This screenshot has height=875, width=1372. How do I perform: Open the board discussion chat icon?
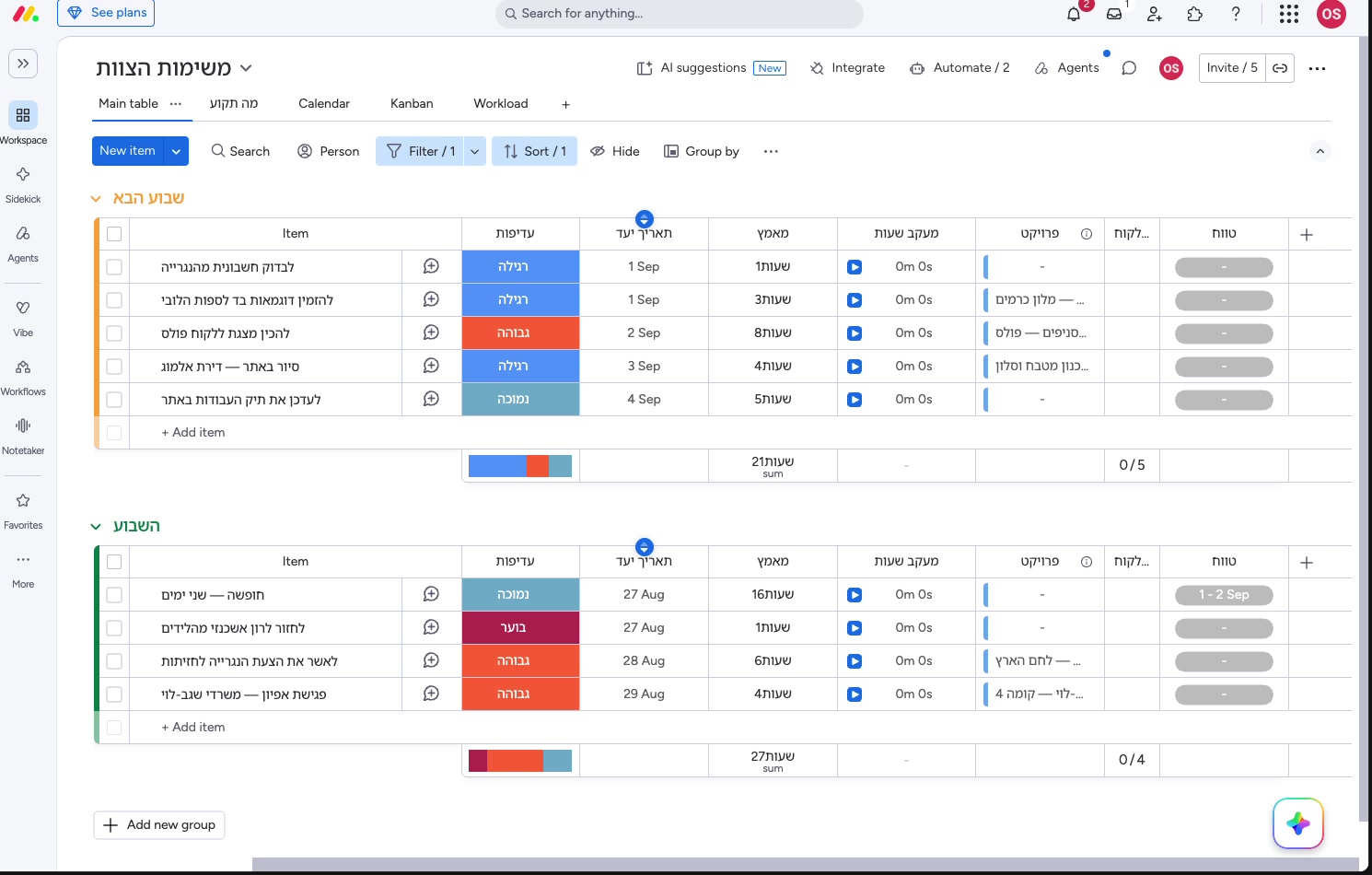[x=1129, y=68]
